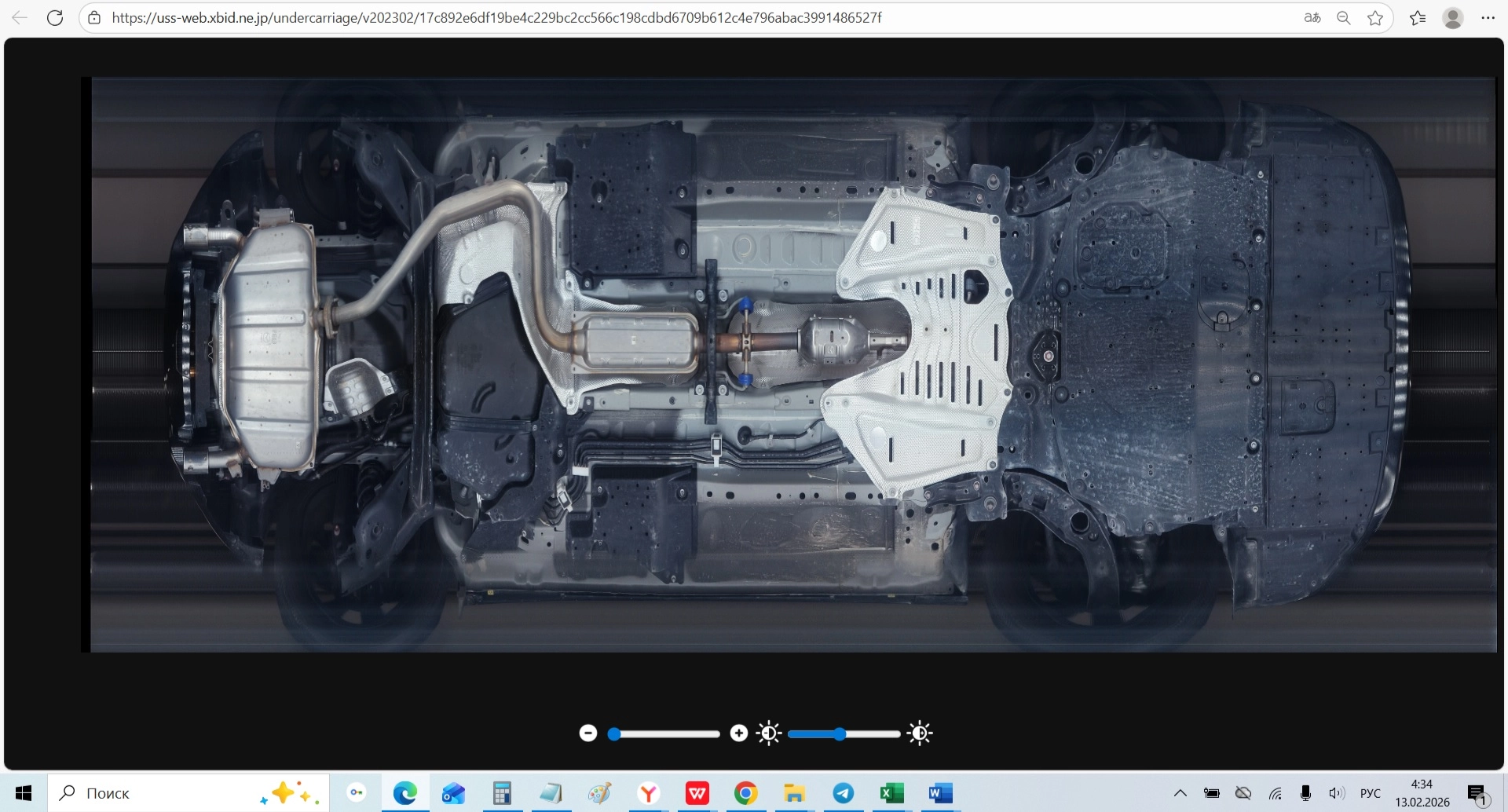This screenshot has width=1508, height=812.
Task: Refresh the page with the reload button
Action: coord(55,17)
